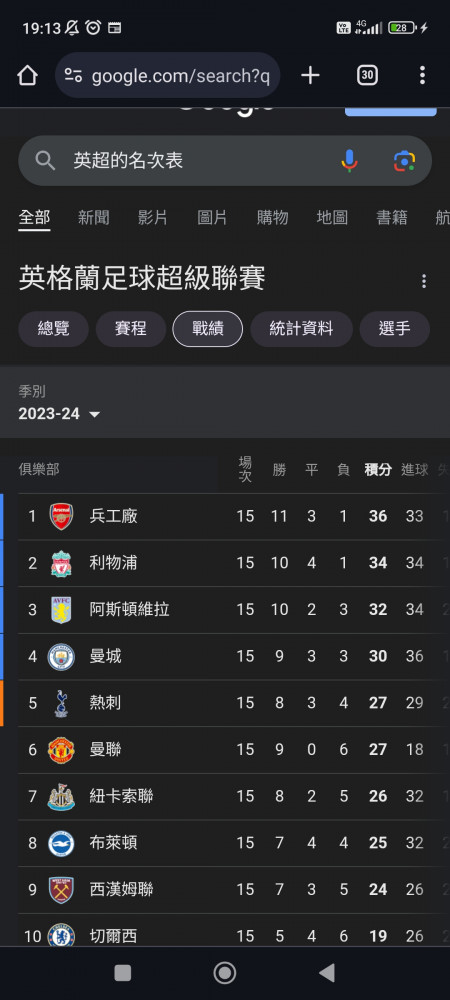Tap the Android back navigation button
Screen dimensions: 450x1000
coord(327,973)
